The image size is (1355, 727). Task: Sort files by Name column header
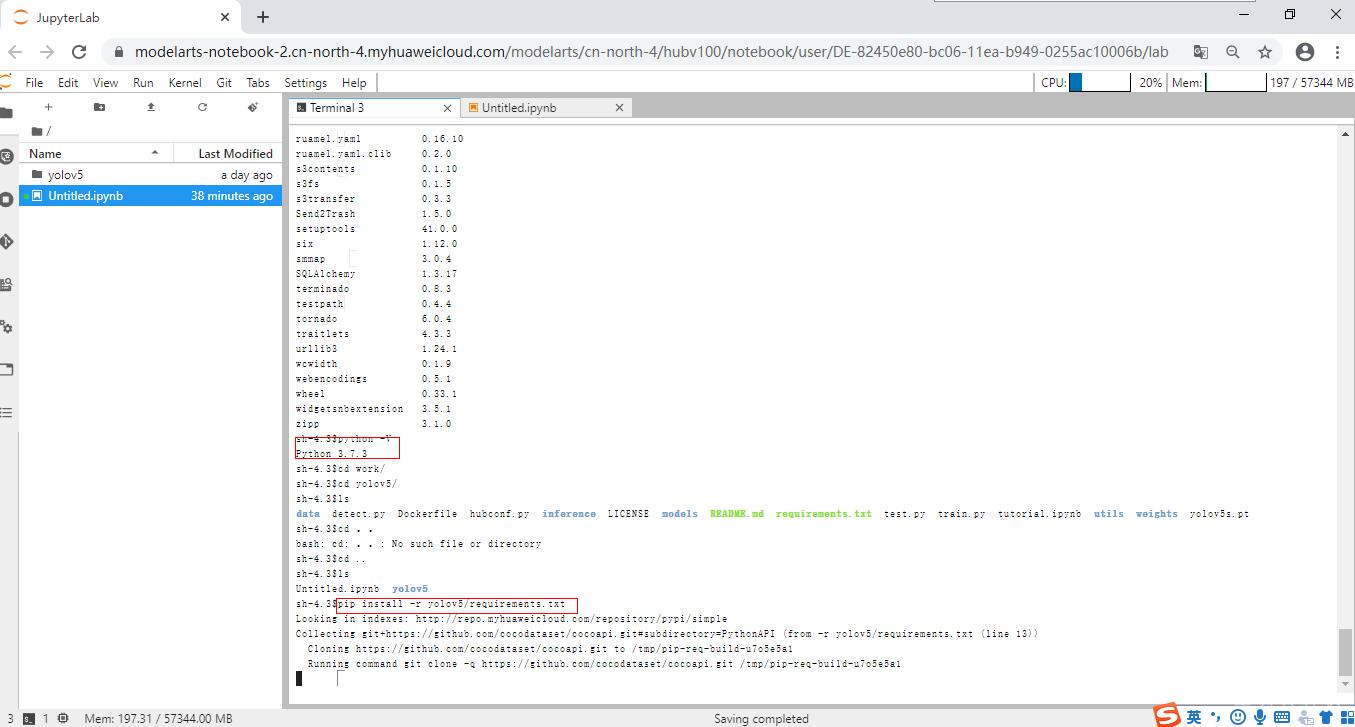point(95,153)
